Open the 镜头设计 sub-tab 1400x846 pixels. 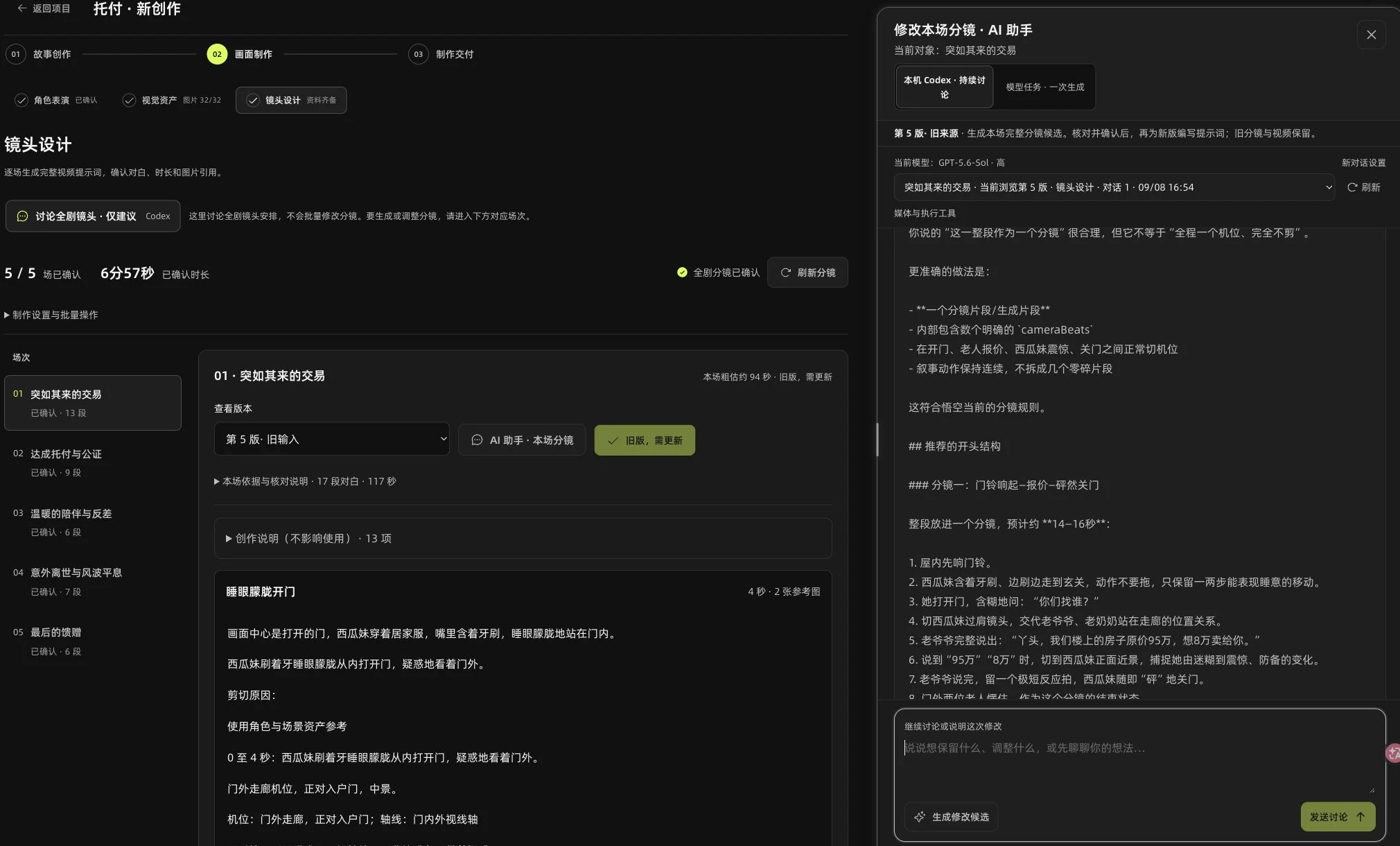291,101
